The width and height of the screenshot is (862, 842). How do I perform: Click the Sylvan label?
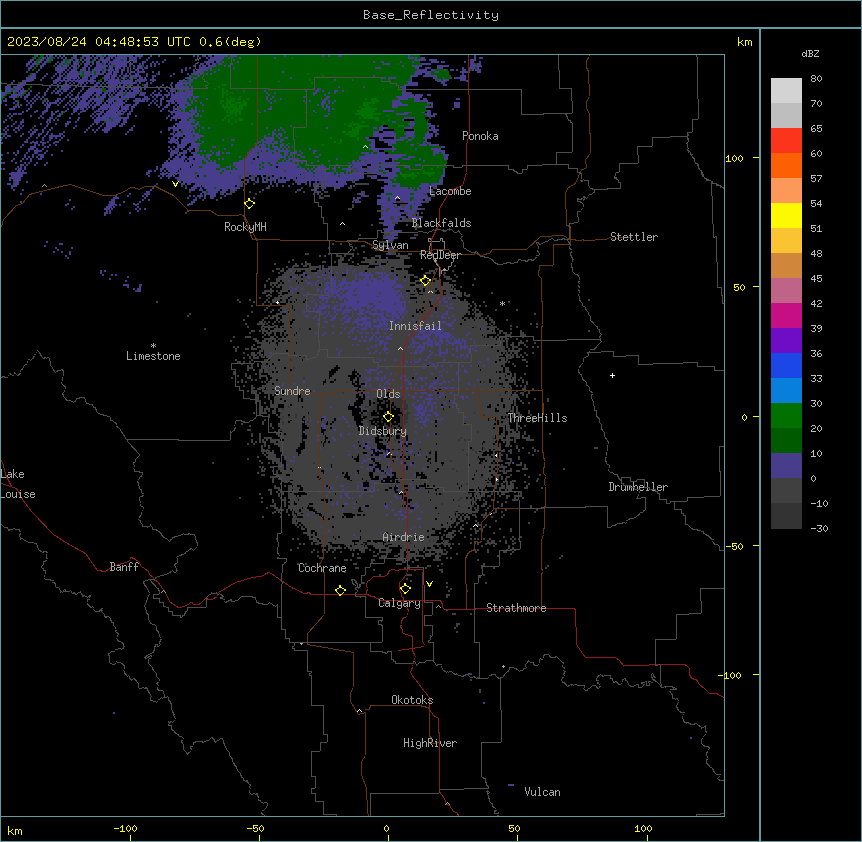pos(390,245)
